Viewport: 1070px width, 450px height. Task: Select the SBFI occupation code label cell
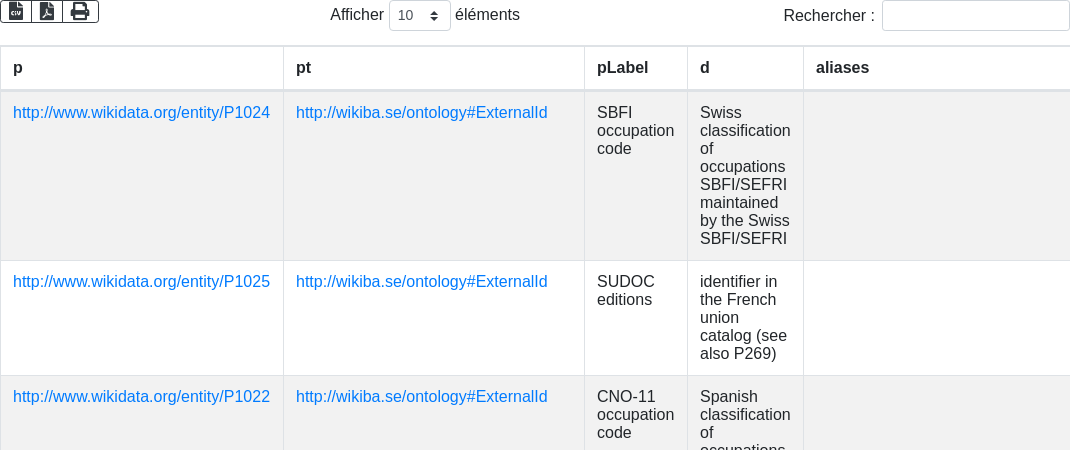[636, 175]
